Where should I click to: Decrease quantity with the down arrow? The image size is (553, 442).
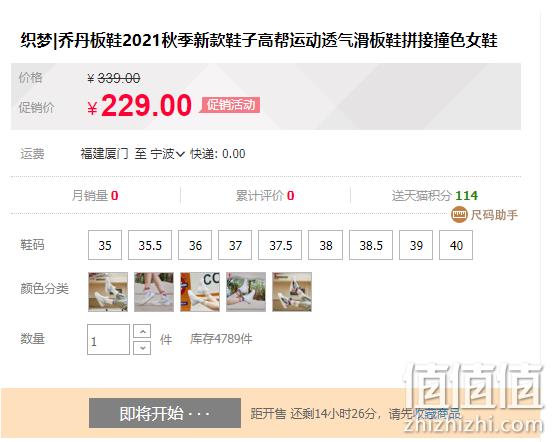pyautogui.click(x=142, y=348)
